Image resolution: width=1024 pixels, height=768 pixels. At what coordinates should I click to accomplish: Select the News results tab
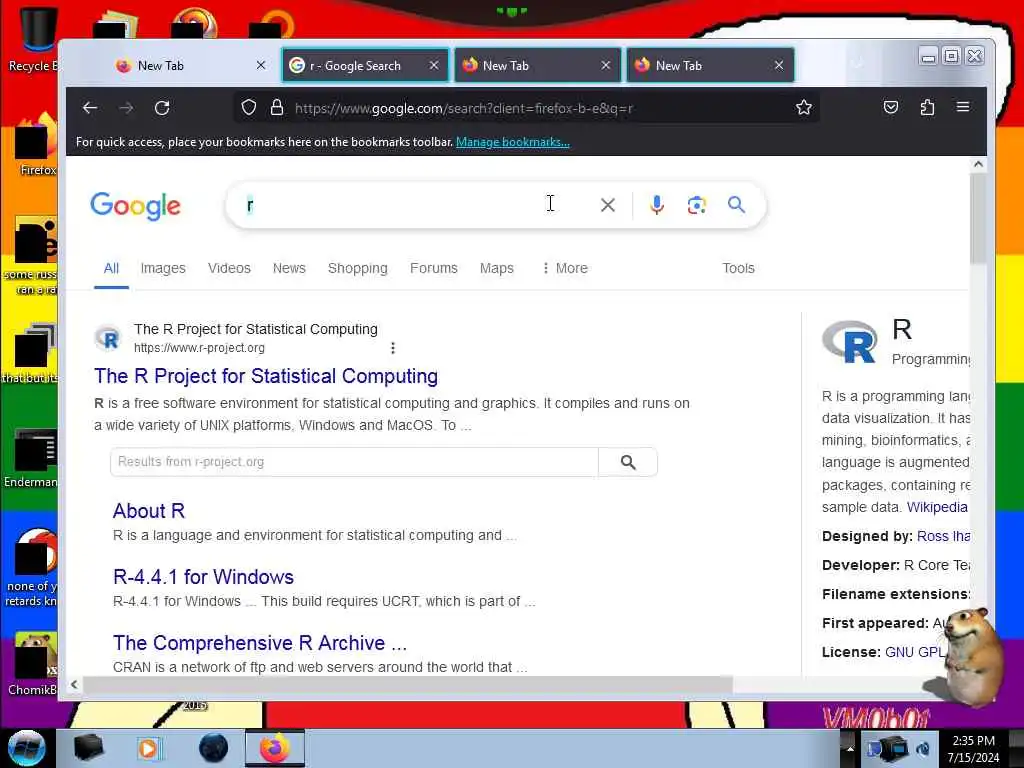point(289,268)
